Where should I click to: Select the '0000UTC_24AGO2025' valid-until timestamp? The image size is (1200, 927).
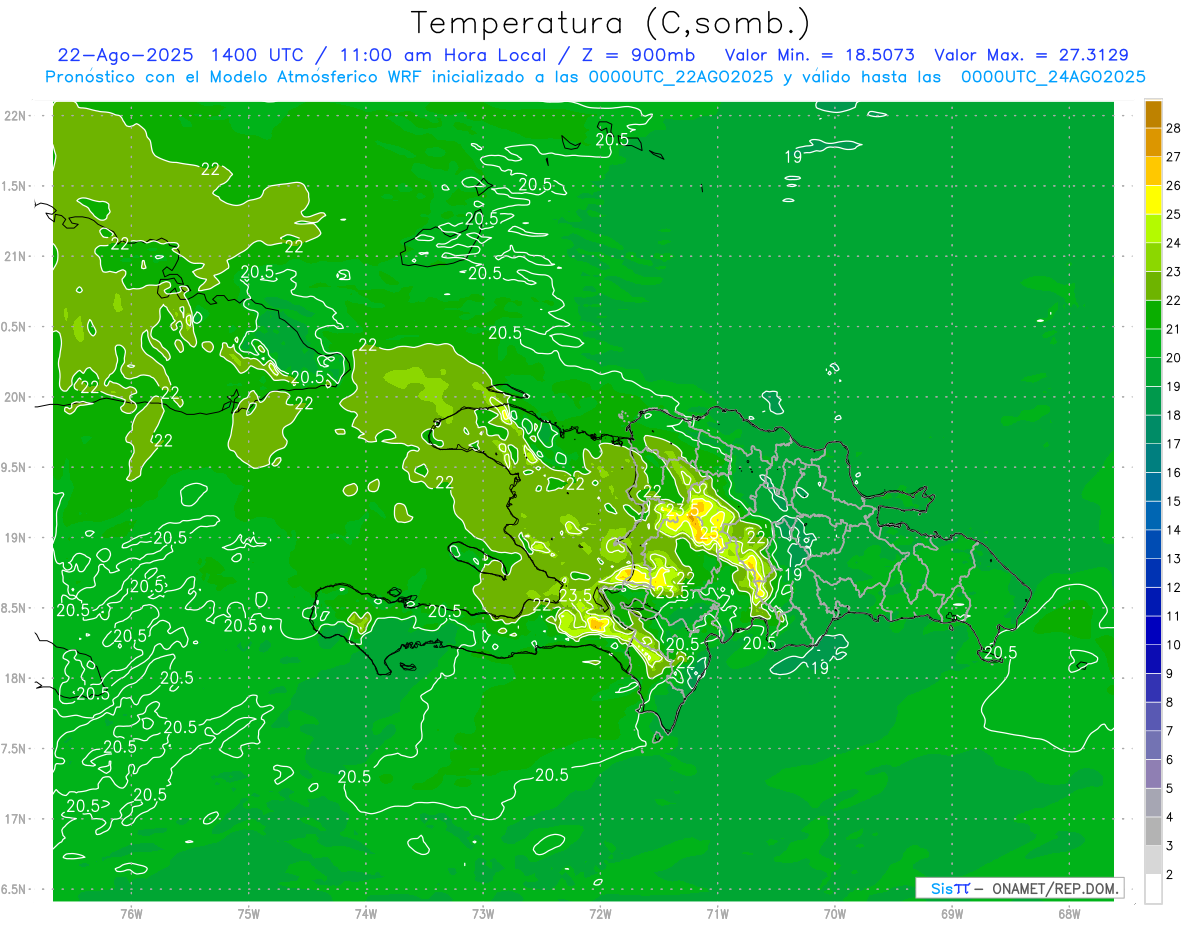tap(1053, 77)
